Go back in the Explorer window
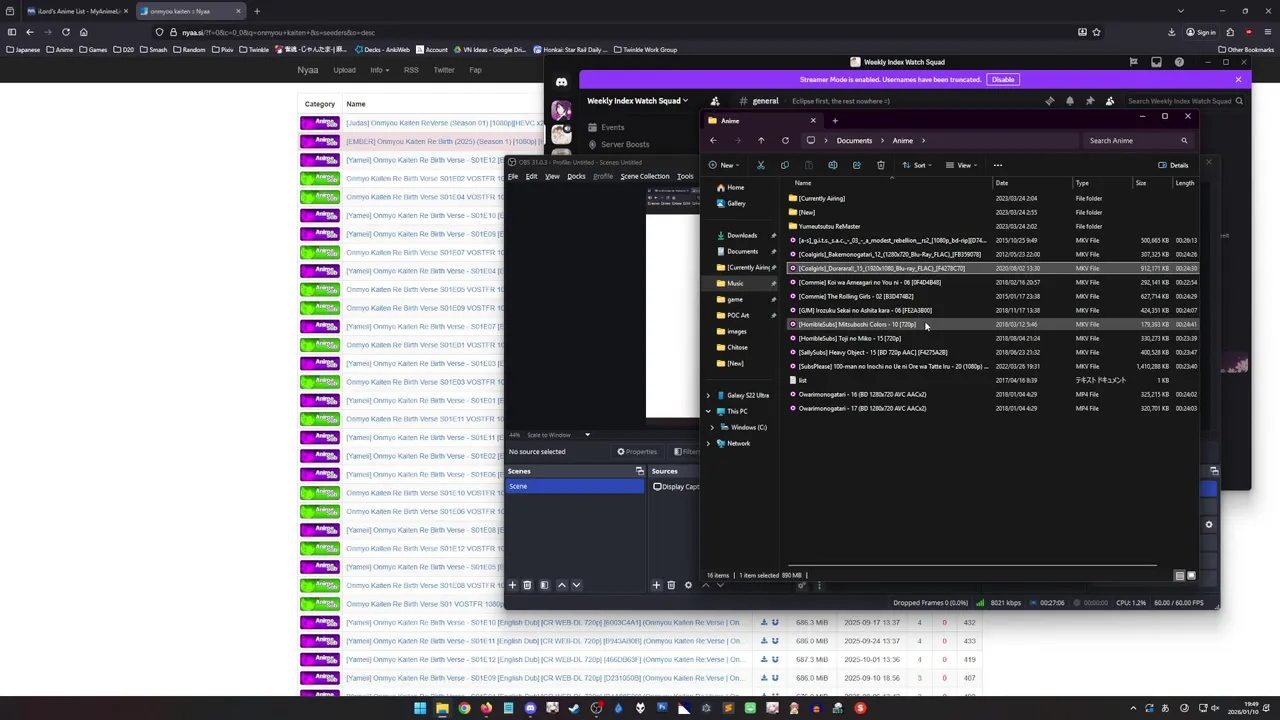Screen dimensions: 1280x720 [x=713, y=141]
